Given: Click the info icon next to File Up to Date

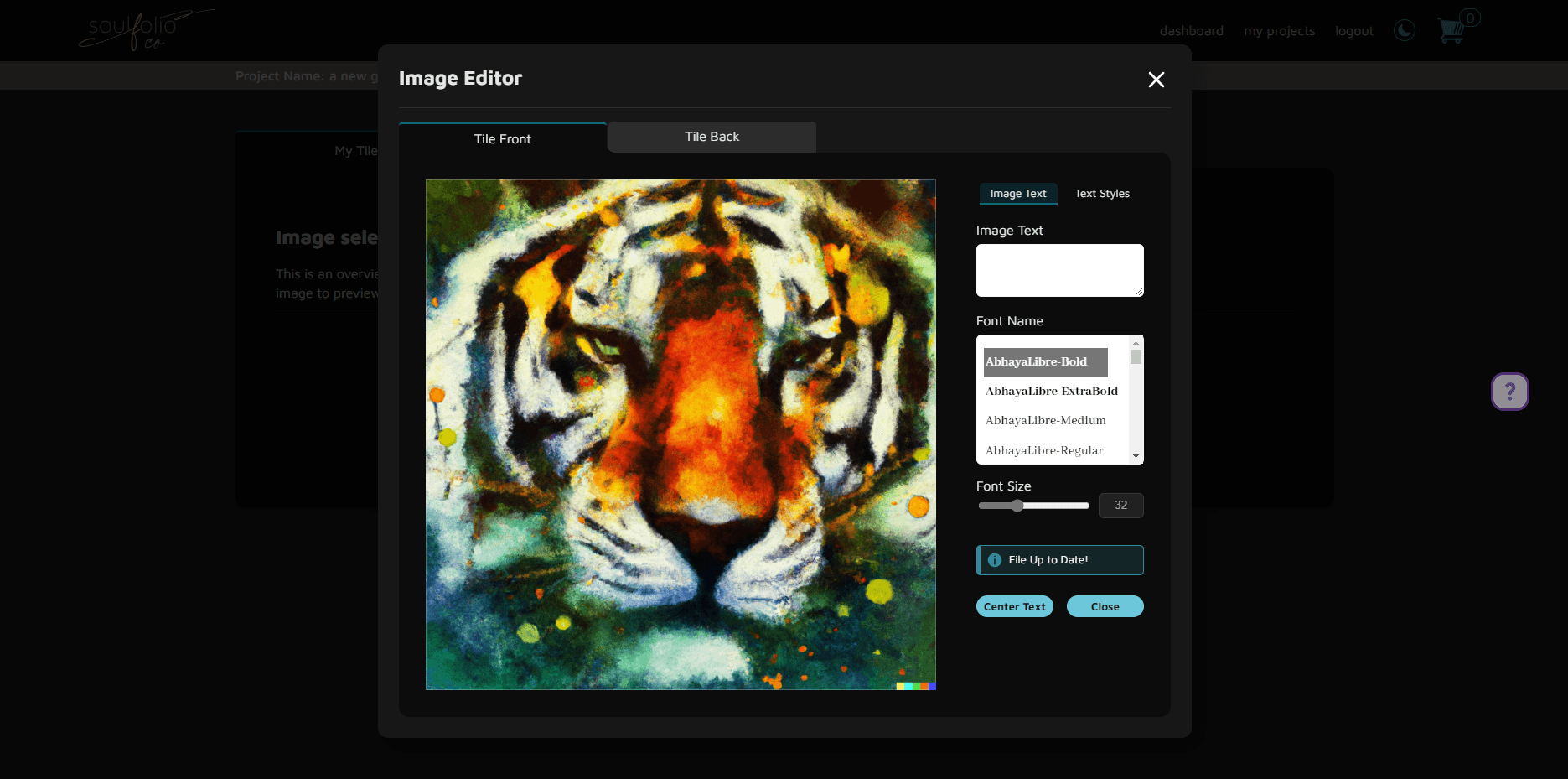Looking at the screenshot, I should [x=994, y=559].
